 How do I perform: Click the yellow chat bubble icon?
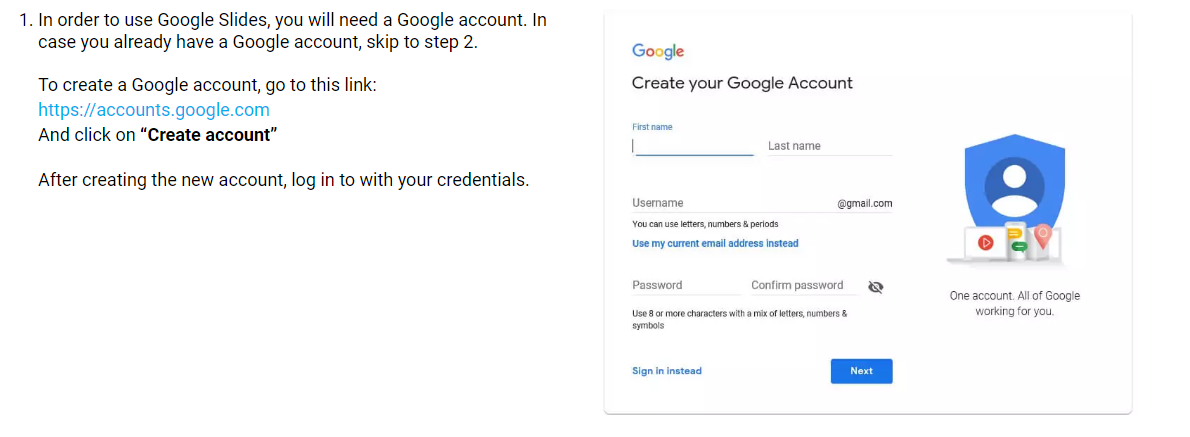coord(1012,235)
